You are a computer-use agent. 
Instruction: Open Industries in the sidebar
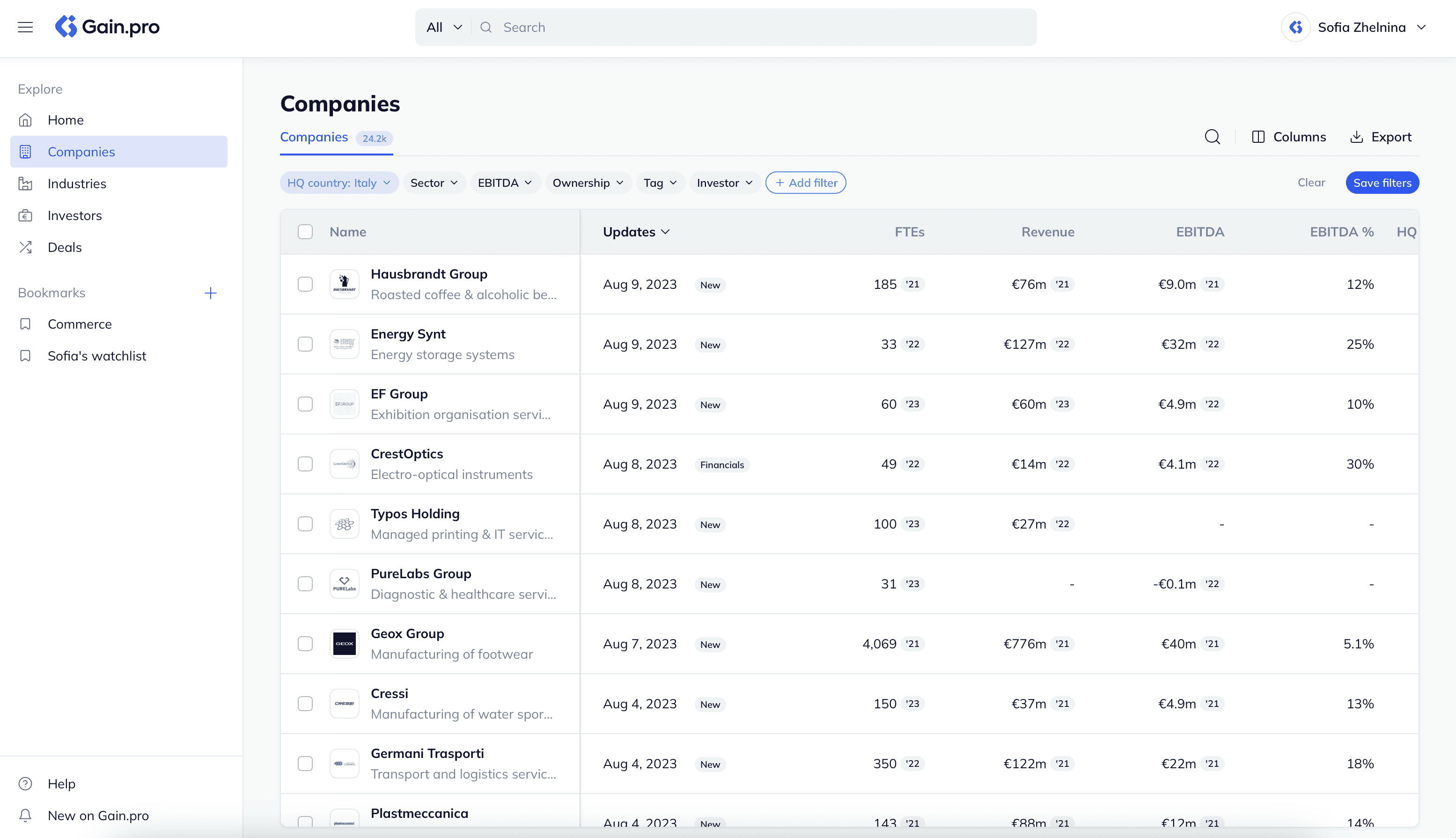118,184
